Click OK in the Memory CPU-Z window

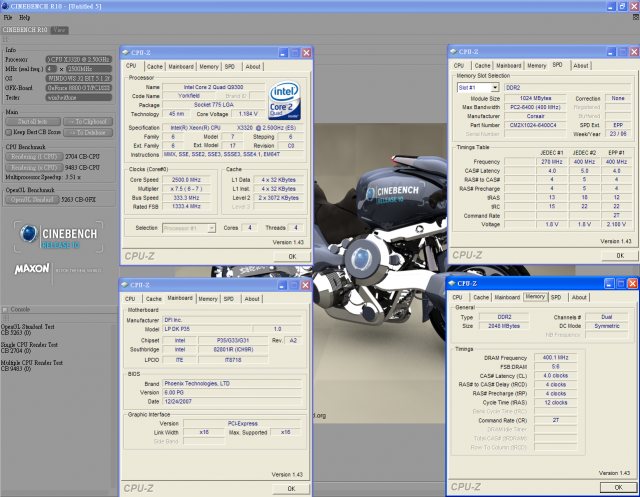coord(618,488)
